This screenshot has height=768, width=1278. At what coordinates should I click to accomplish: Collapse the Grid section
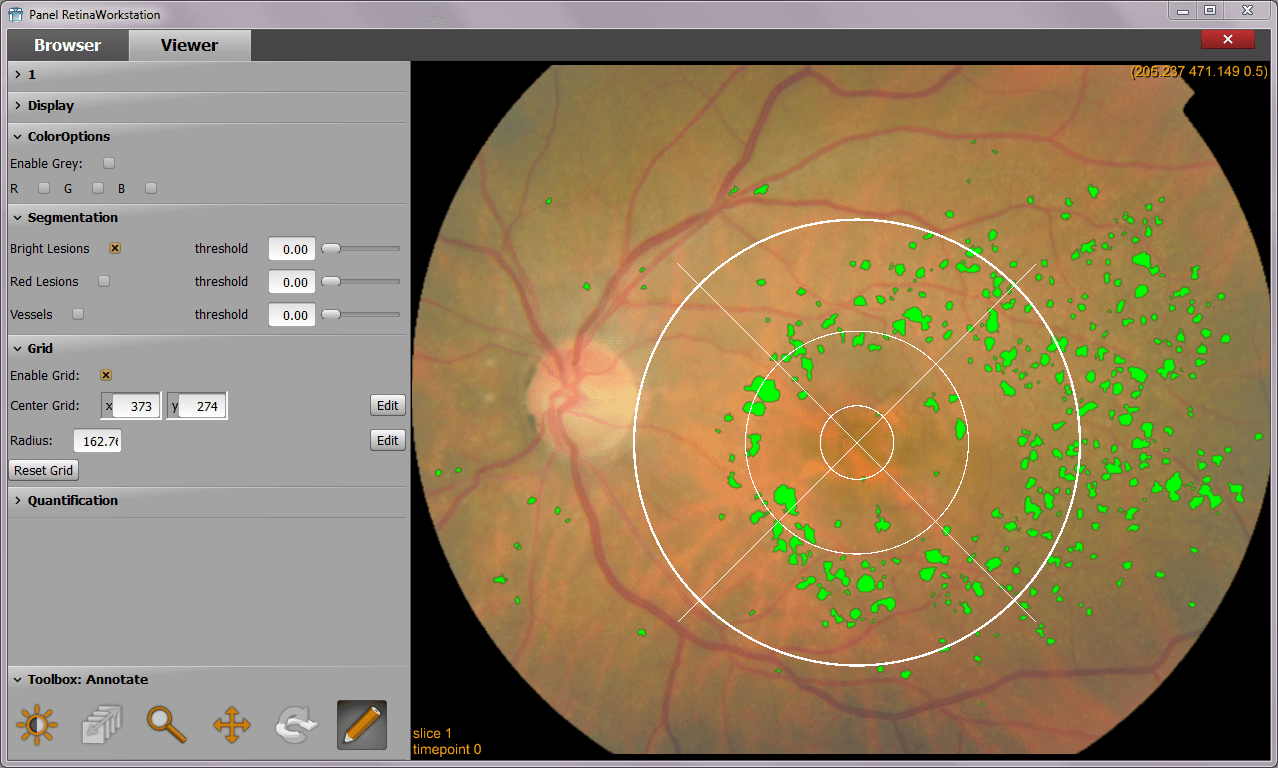coord(207,349)
